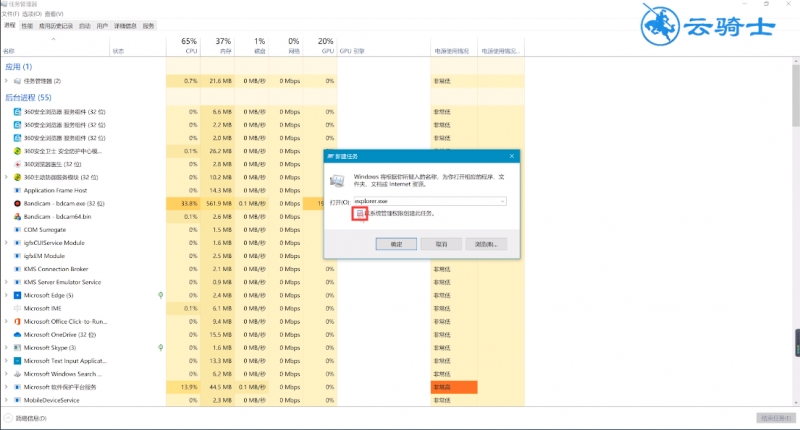The height and width of the screenshot is (430, 800).
Task: Switch to the 启动 tab
Action: pyautogui.click(x=85, y=26)
